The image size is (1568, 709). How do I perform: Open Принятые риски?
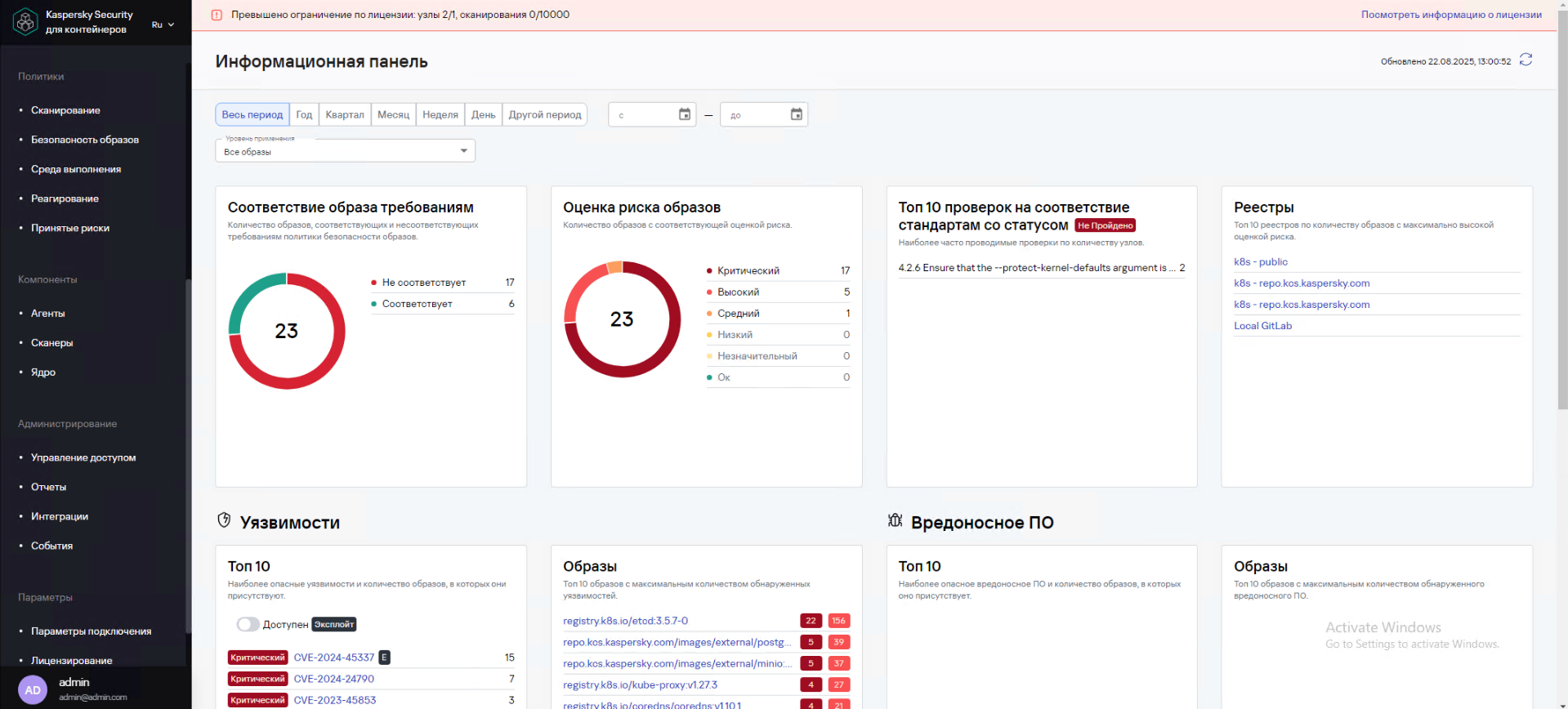pyautogui.click(x=70, y=228)
